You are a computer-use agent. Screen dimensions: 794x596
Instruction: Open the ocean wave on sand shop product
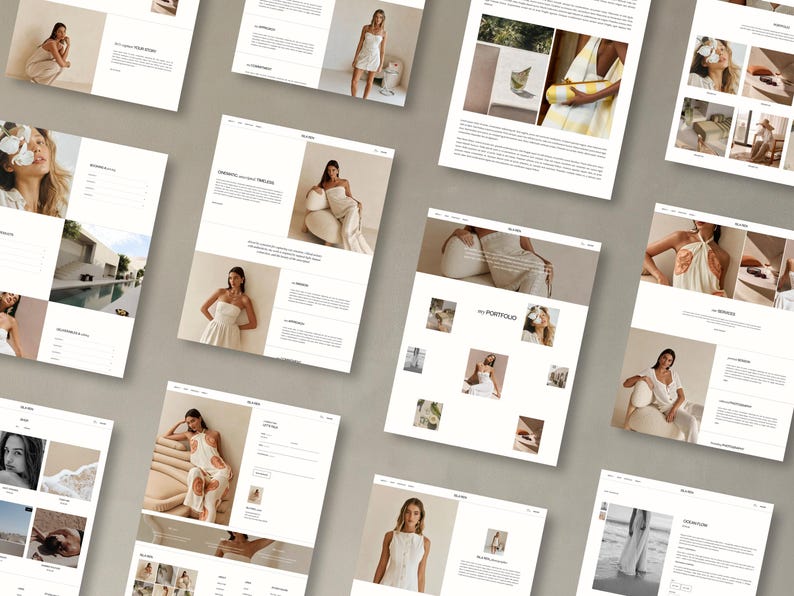pos(70,471)
